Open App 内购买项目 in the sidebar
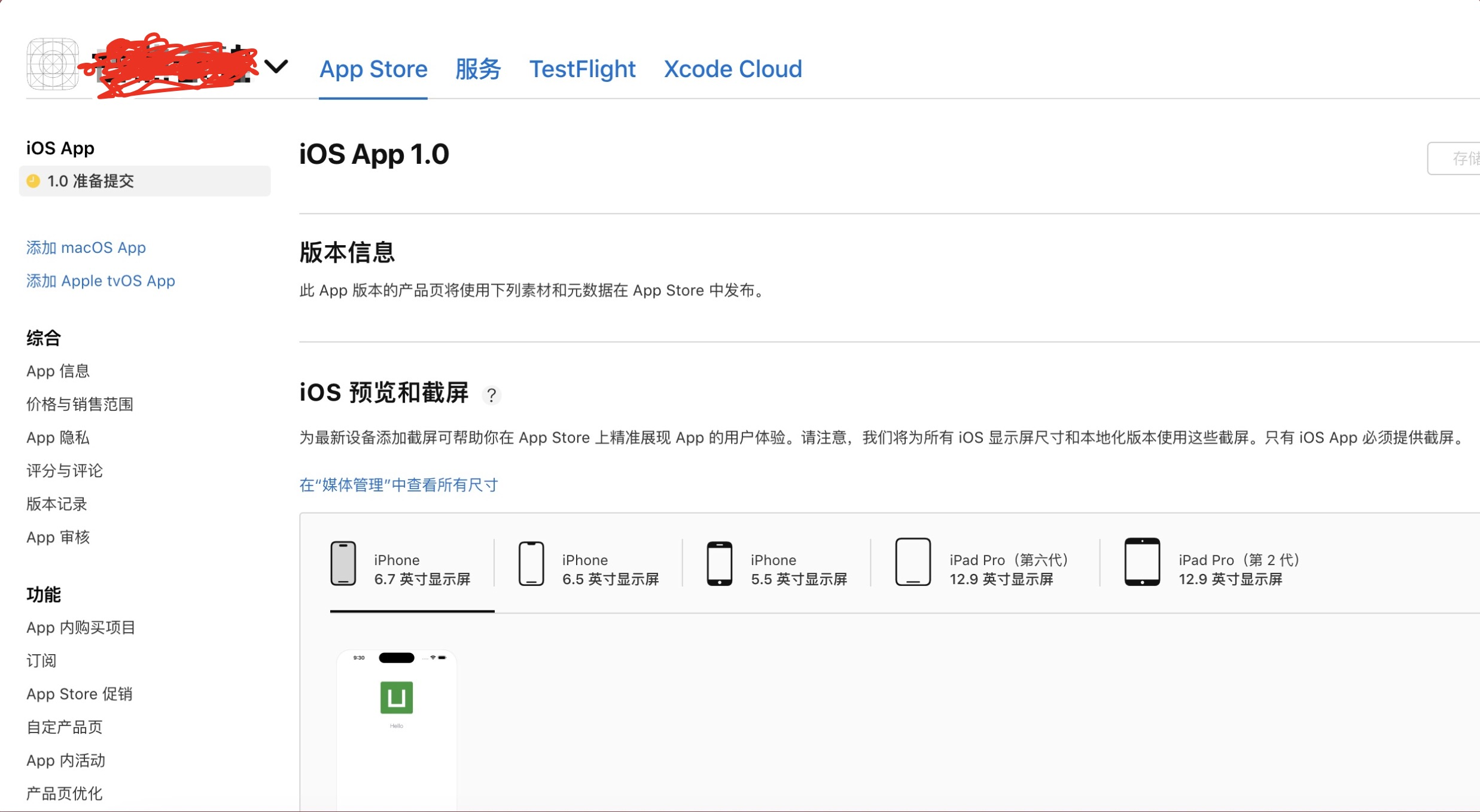1480x812 pixels. pyautogui.click(x=80, y=627)
